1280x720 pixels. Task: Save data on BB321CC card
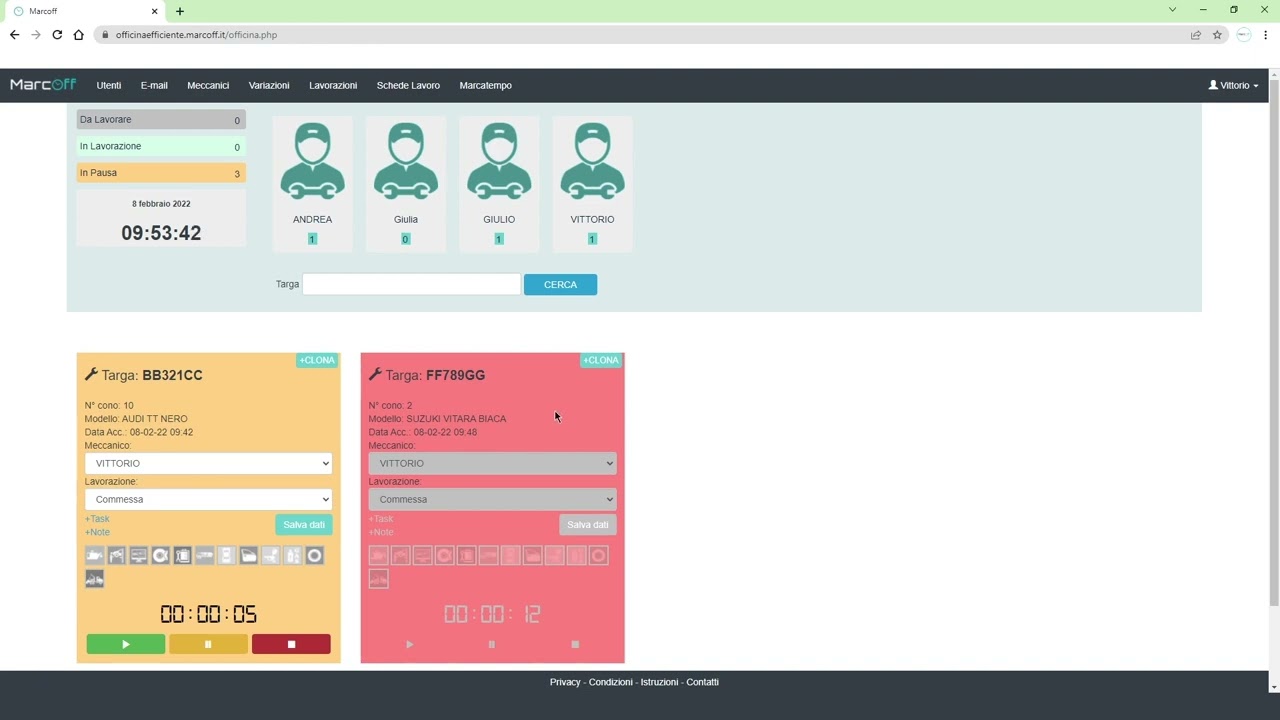click(x=304, y=525)
